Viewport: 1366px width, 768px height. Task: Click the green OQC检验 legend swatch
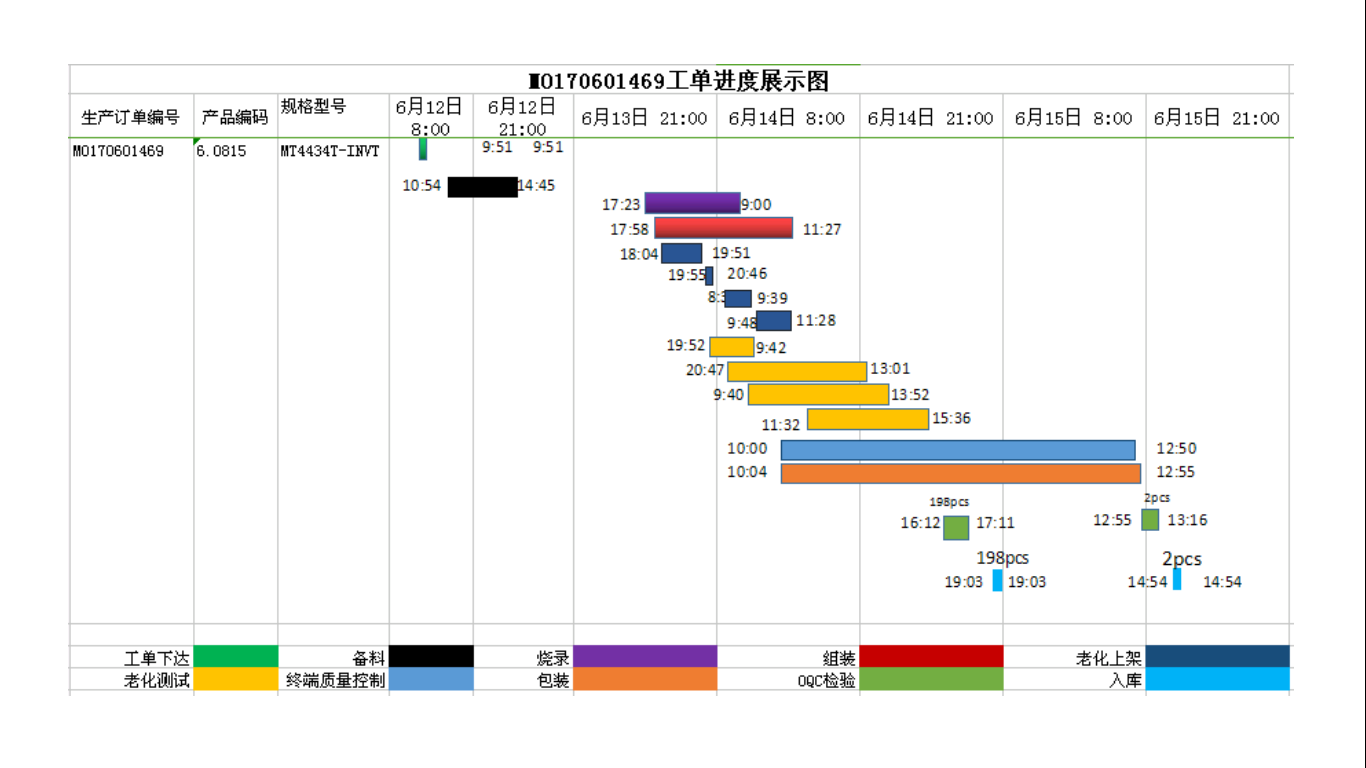coord(931,680)
